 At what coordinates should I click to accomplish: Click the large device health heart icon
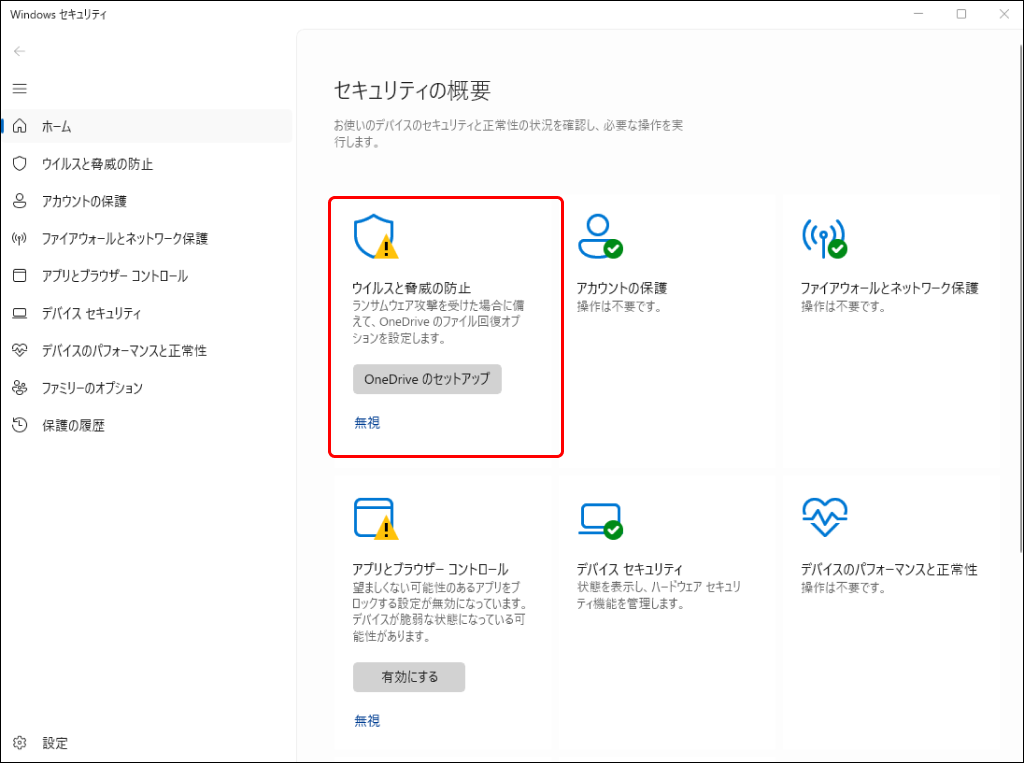pyautogui.click(x=825, y=517)
